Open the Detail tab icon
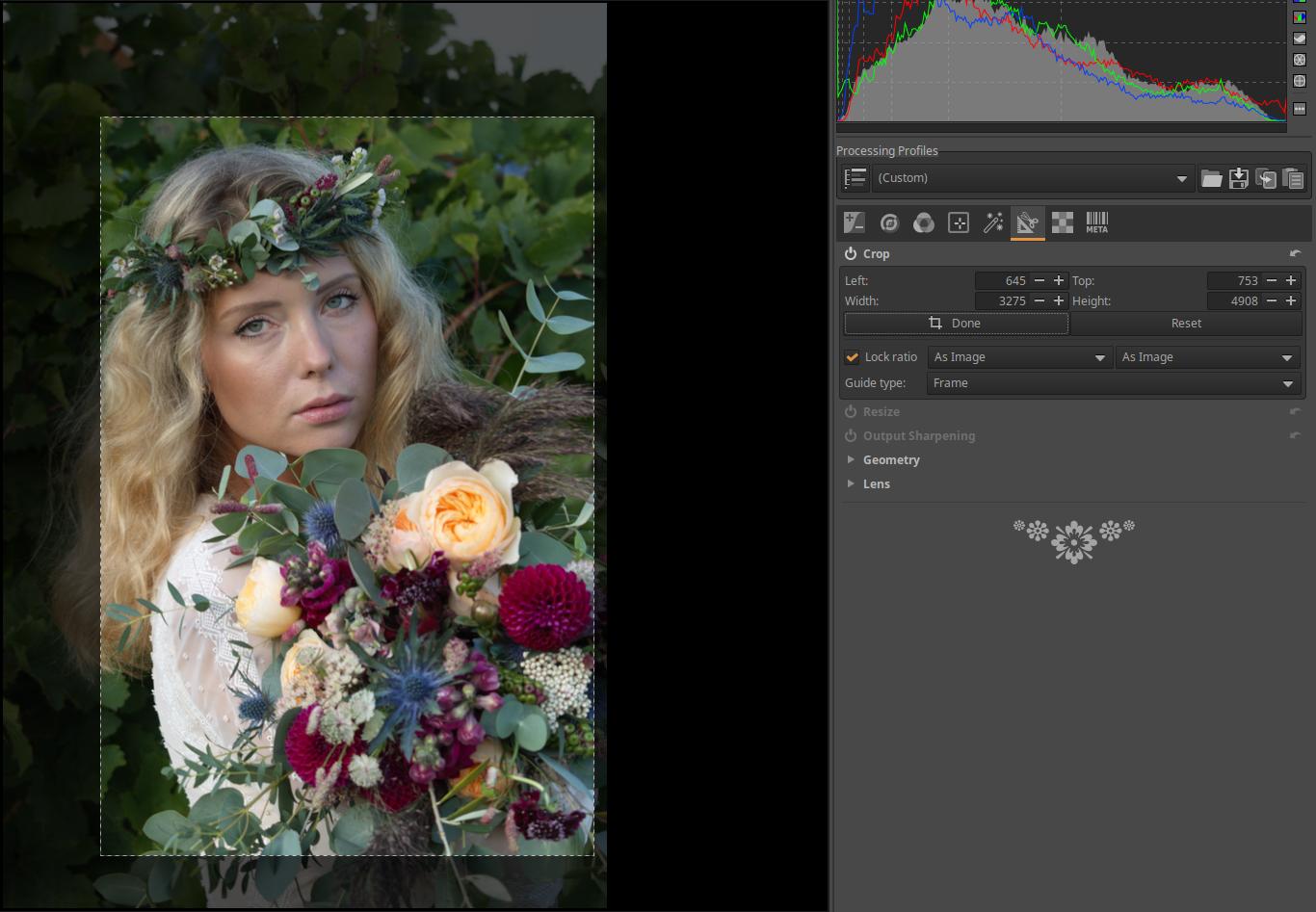Viewport: 1316px width, 912px height. pos(889,222)
